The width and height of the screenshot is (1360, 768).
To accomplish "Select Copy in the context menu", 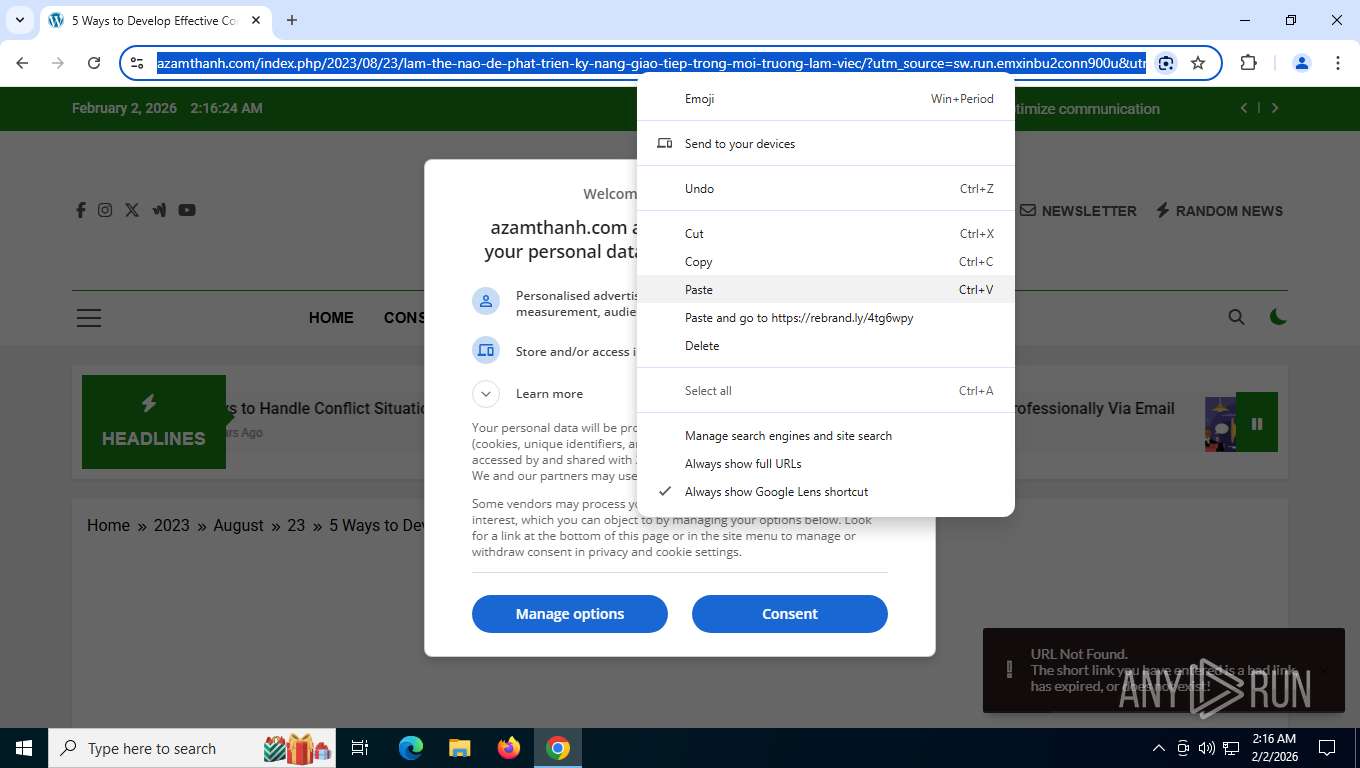I will coord(826,262).
